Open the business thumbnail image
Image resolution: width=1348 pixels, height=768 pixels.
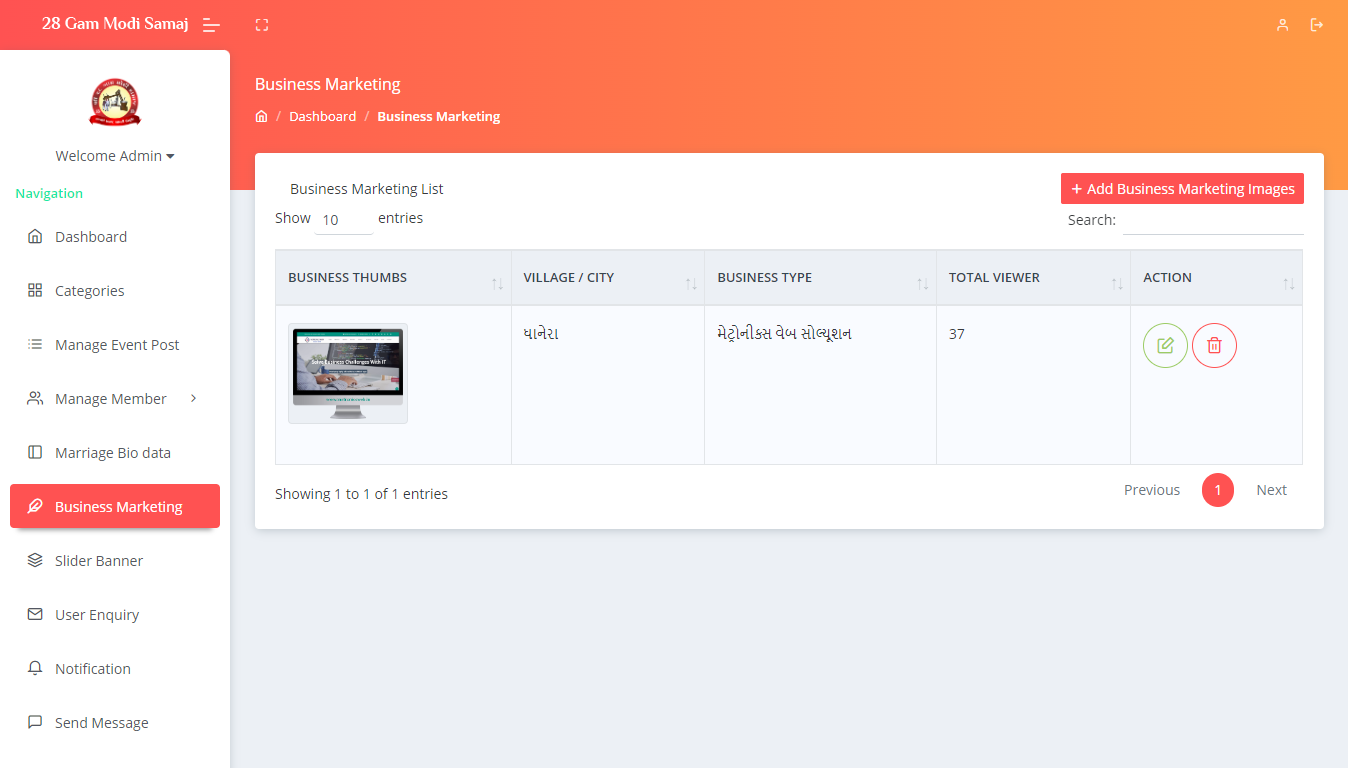pos(348,373)
